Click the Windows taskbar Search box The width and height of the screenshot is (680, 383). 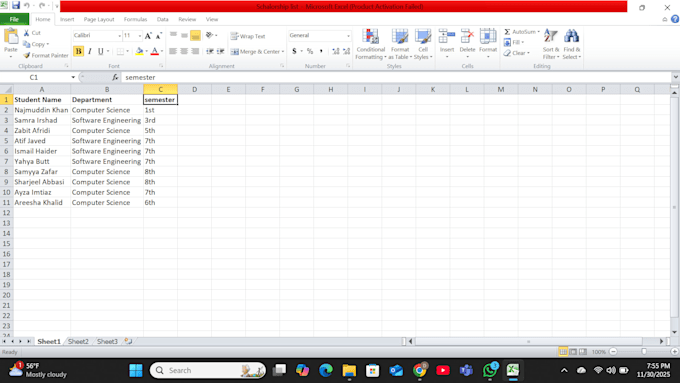pyautogui.click(x=208, y=370)
